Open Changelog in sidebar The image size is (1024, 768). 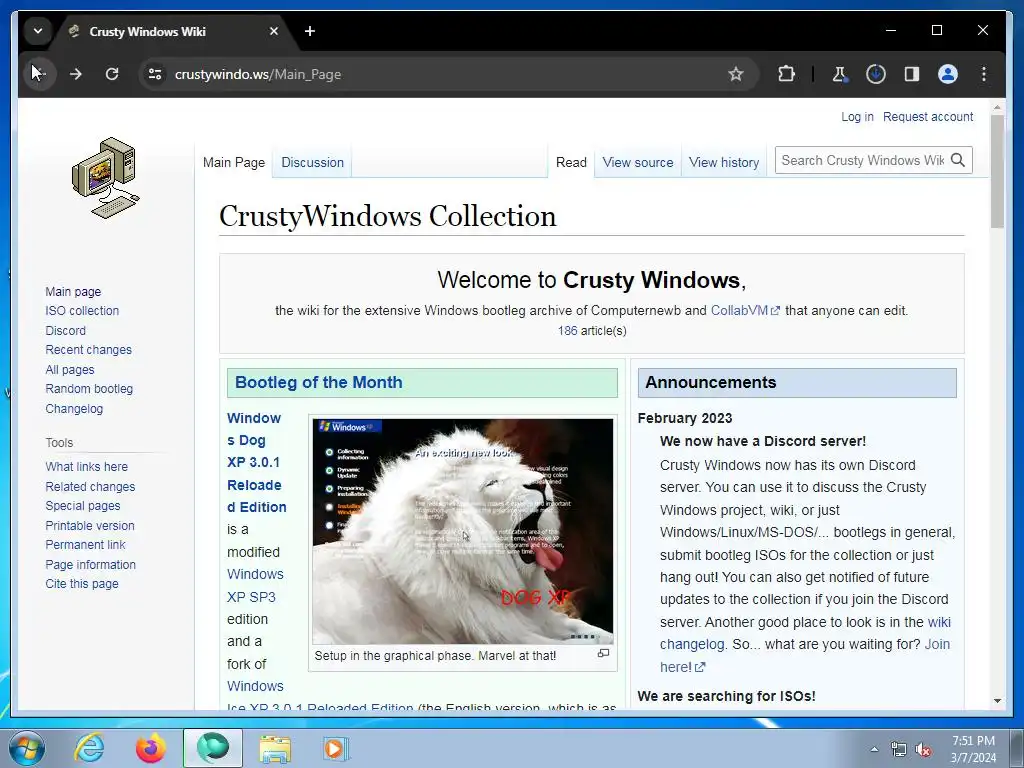click(x=74, y=409)
